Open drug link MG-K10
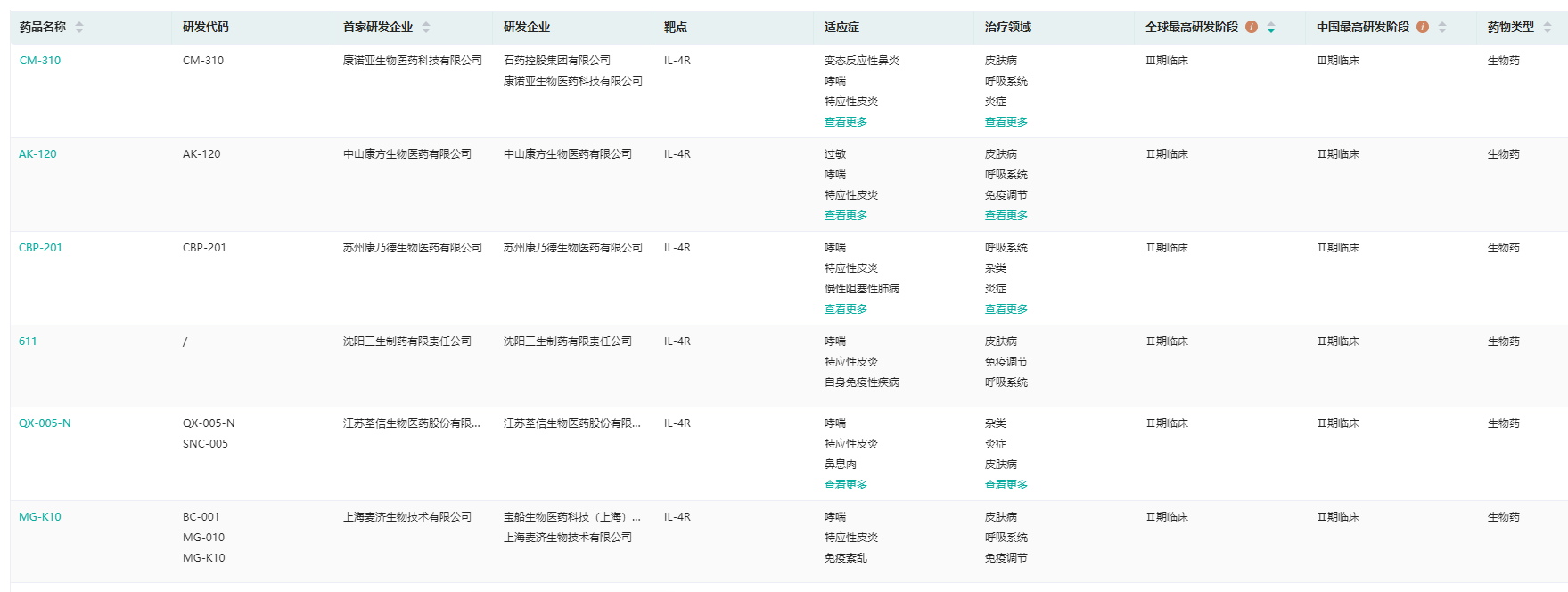 pyautogui.click(x=40, y=517)
